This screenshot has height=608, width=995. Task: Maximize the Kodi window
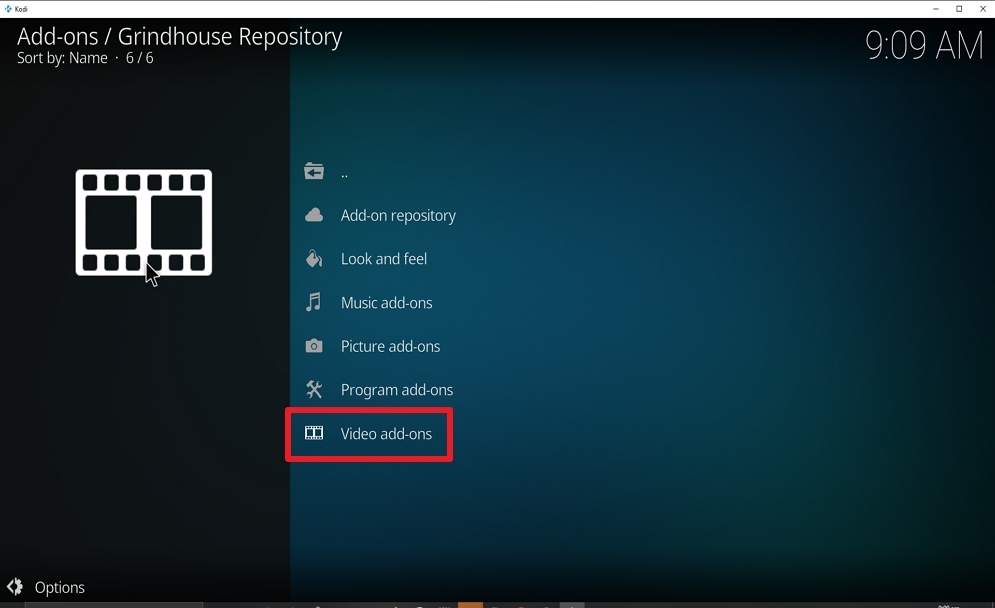coord(959,9)
